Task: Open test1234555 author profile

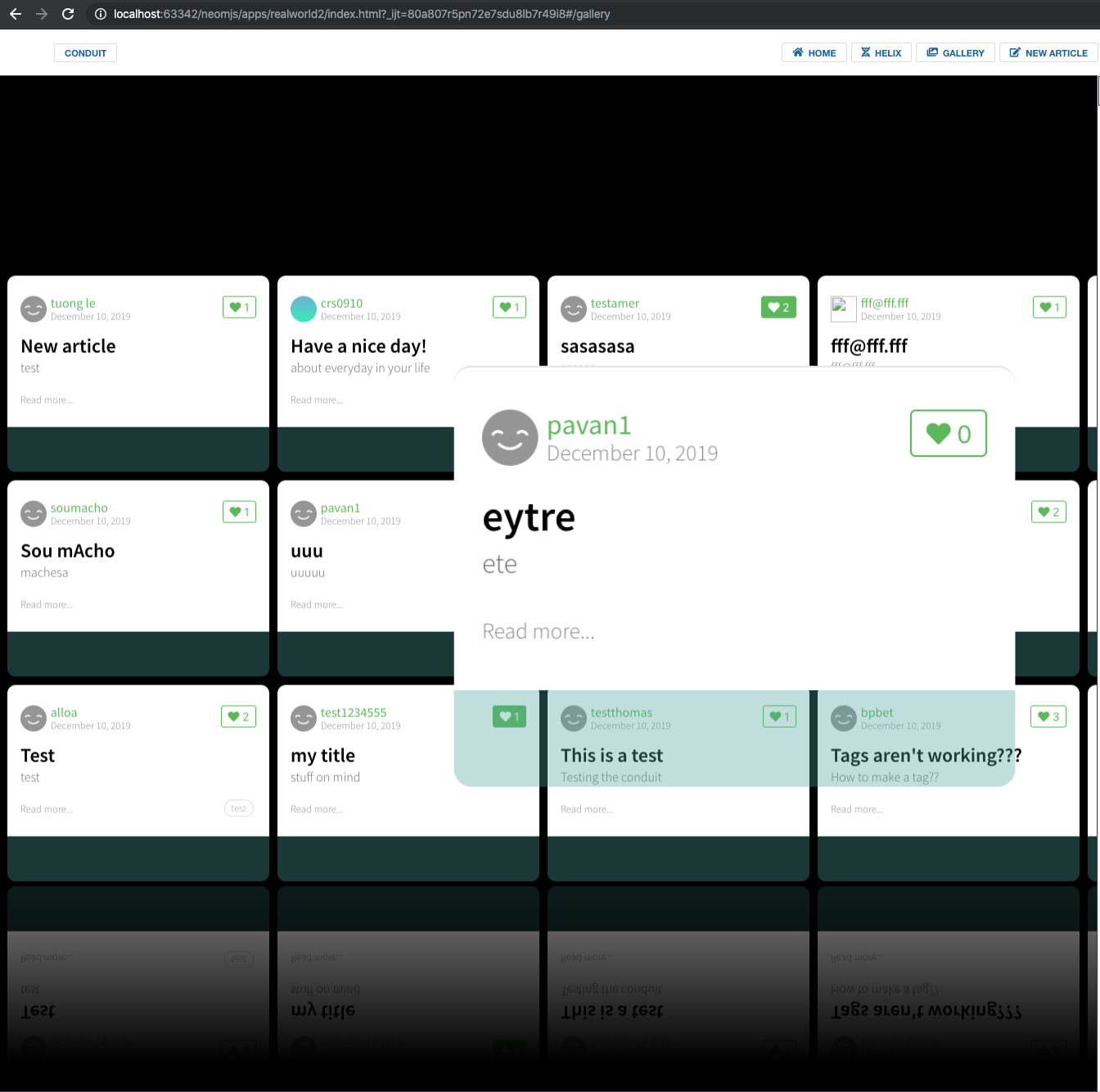Action: tap(354, 712)
